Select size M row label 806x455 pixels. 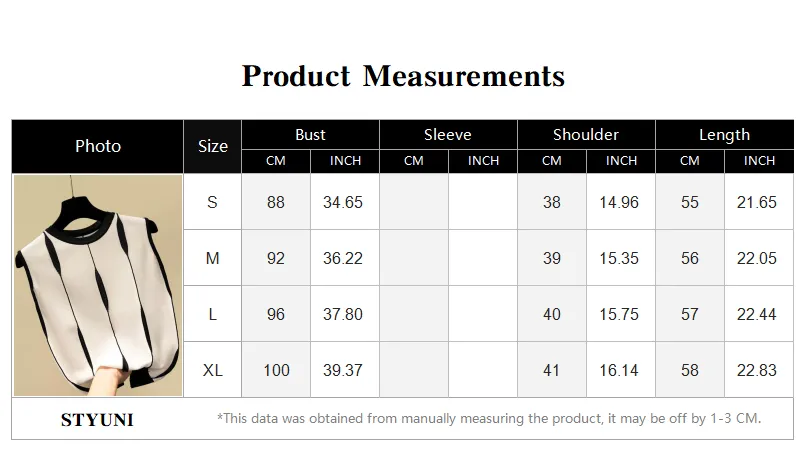212,258
